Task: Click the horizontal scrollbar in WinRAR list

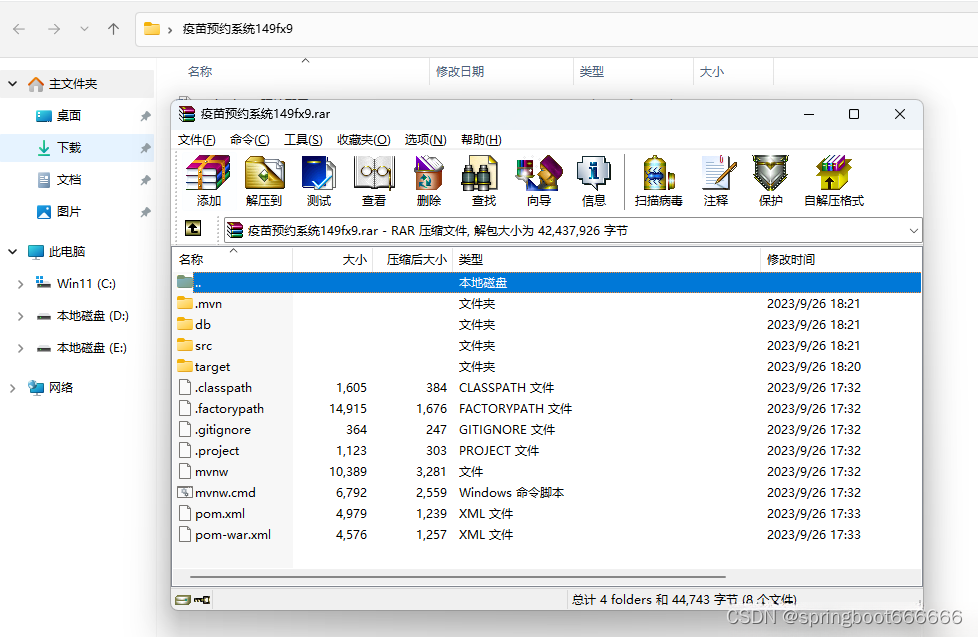Action: click(458, 577)
